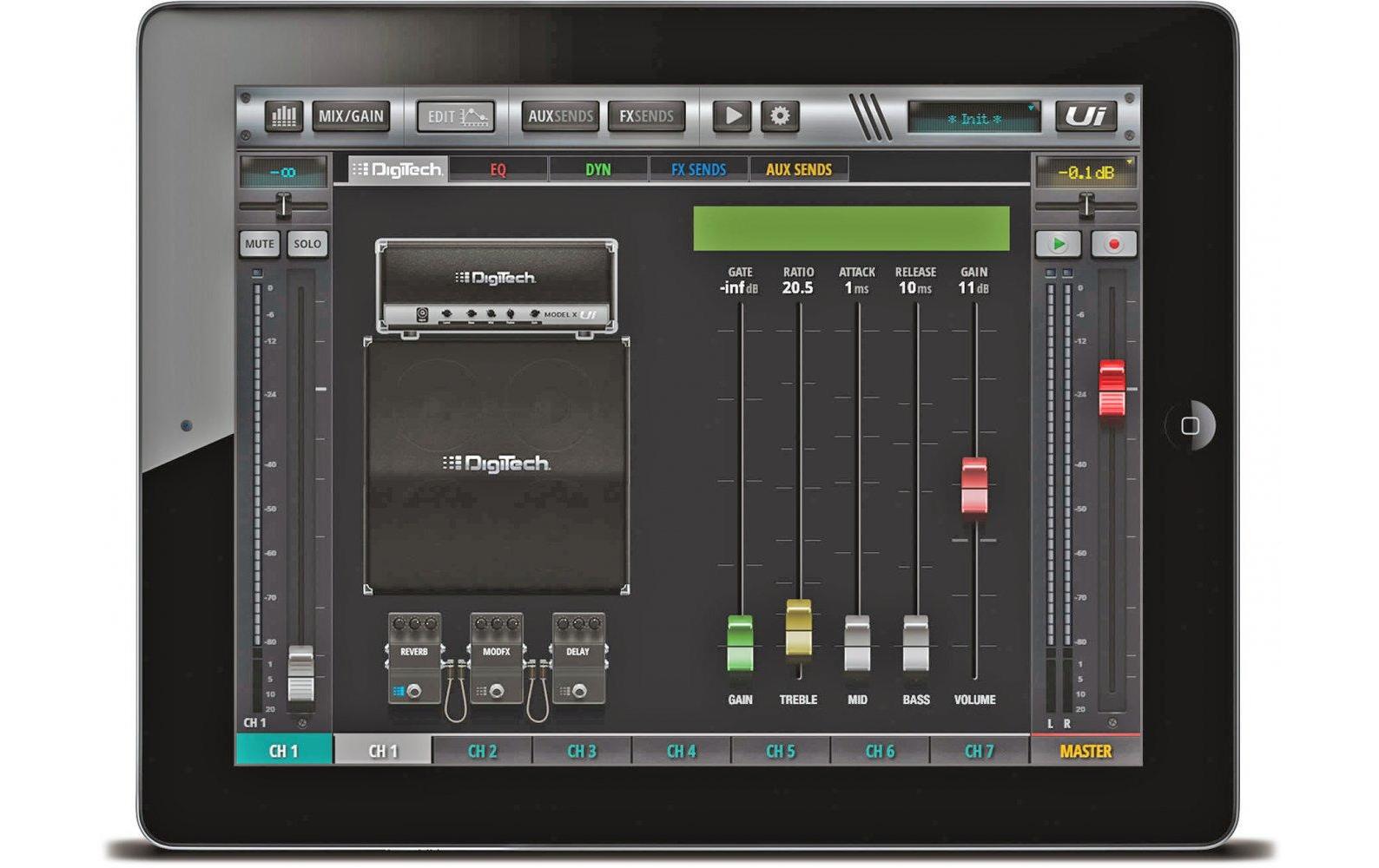Toggle the DELAY pedal
Viewport: 1379px width, 868px height.
[578, 658]
